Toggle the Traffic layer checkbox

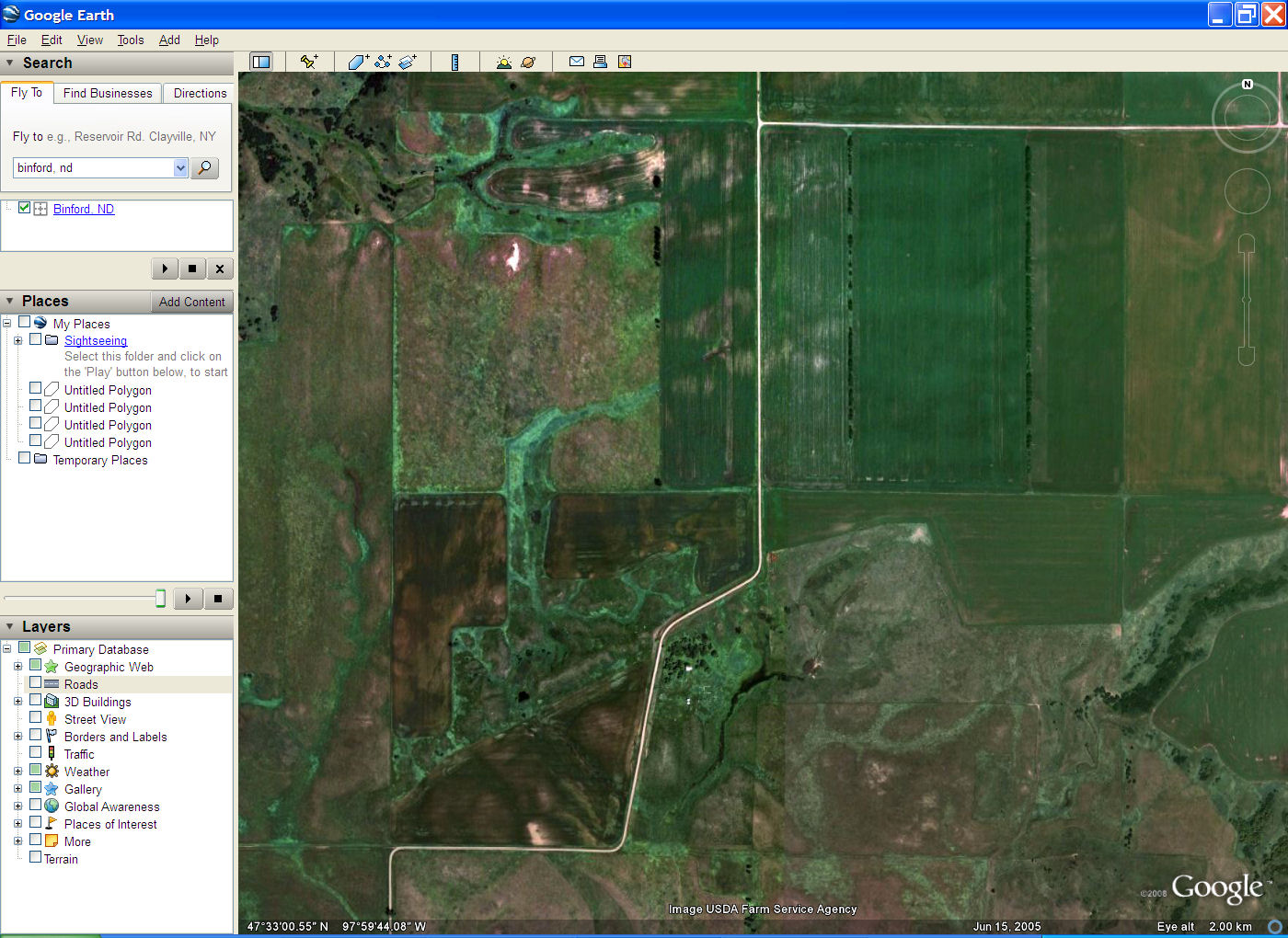(35, 752)
